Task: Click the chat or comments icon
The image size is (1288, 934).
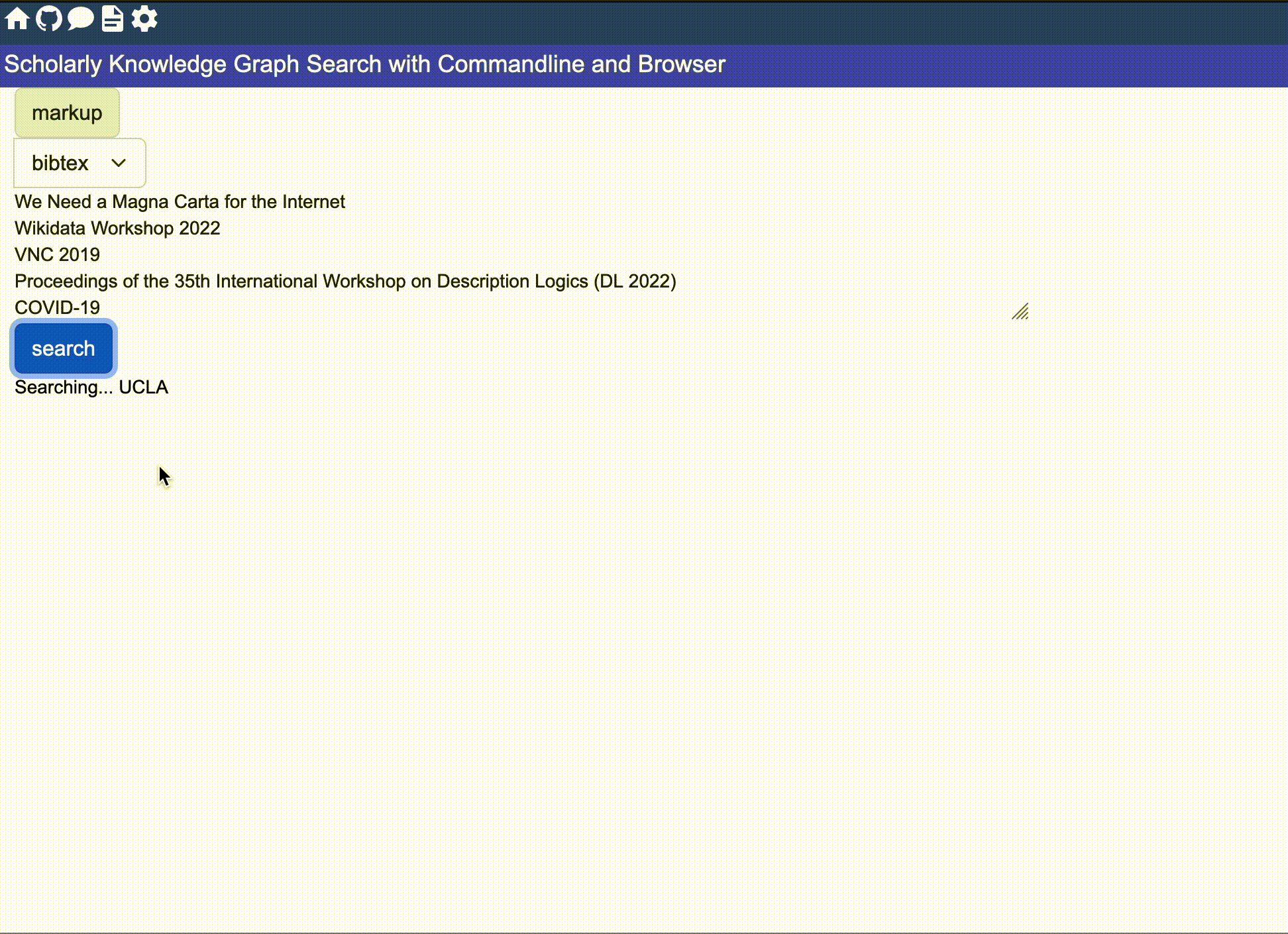Action: 81,19
